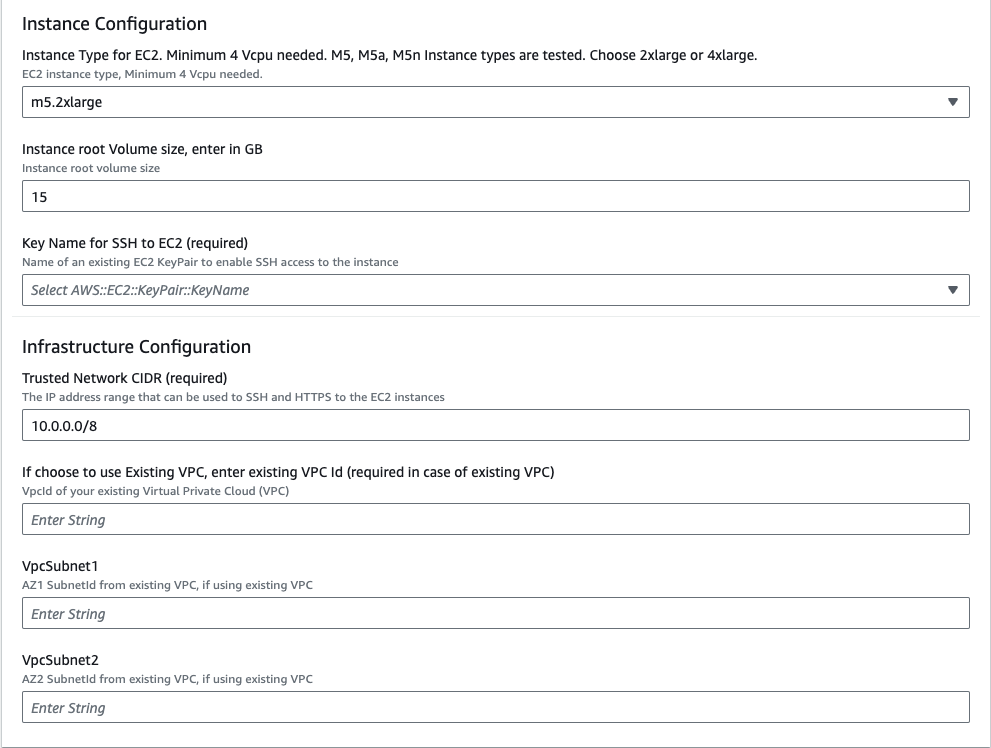Open the KeyPair KeyName dropdown
991x748 pixels.
coord(495,289)
